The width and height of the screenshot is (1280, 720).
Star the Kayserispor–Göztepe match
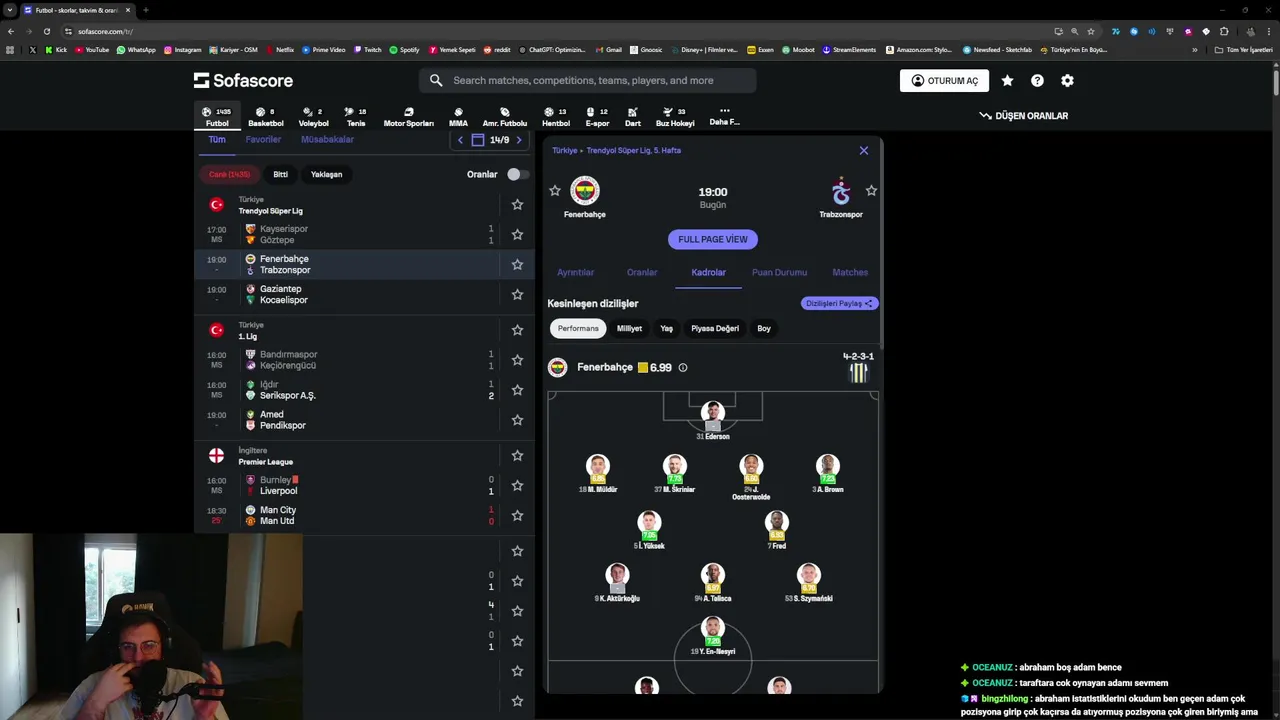[x=517, y=234]
